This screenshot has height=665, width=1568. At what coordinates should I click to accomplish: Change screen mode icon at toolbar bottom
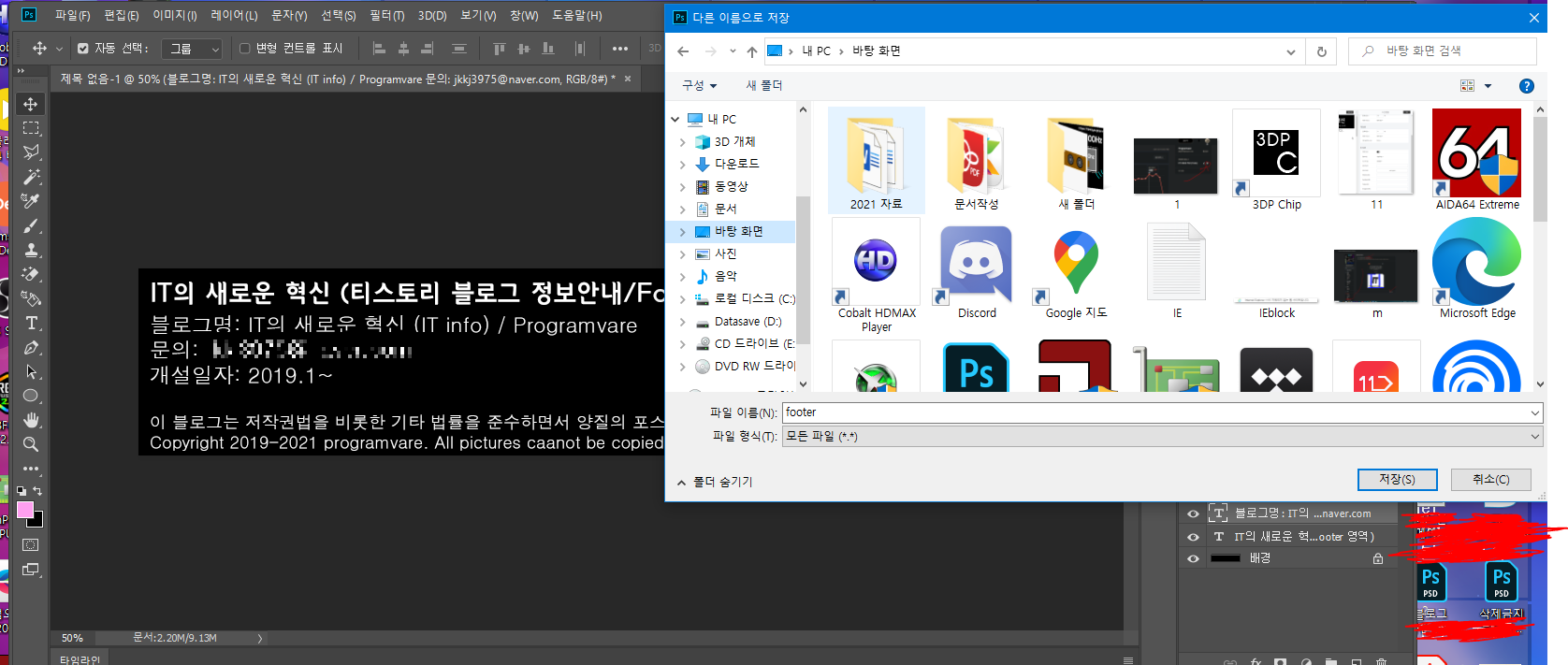pos(31,569)
